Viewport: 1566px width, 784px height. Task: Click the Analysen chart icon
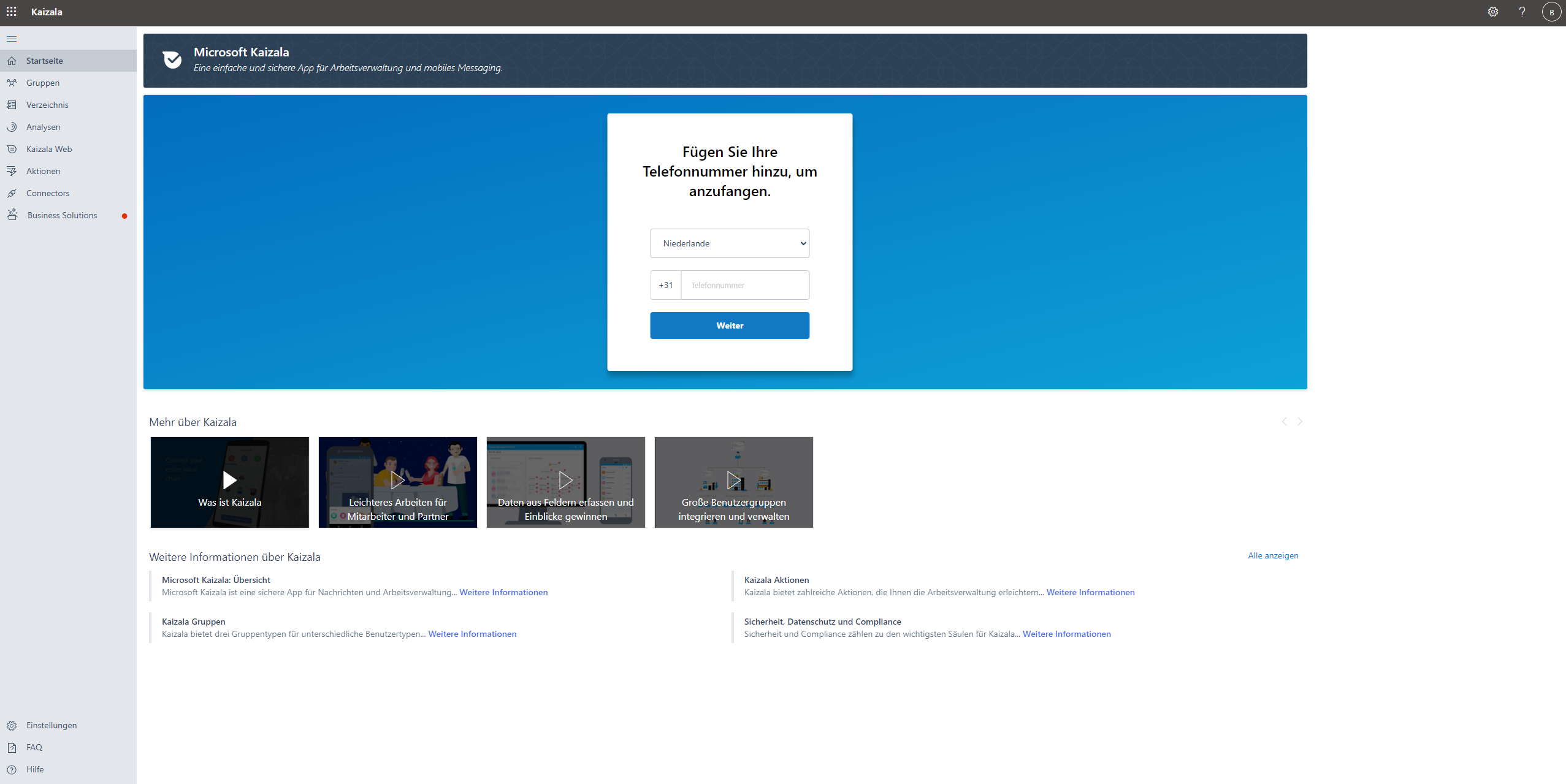point(12,127)
